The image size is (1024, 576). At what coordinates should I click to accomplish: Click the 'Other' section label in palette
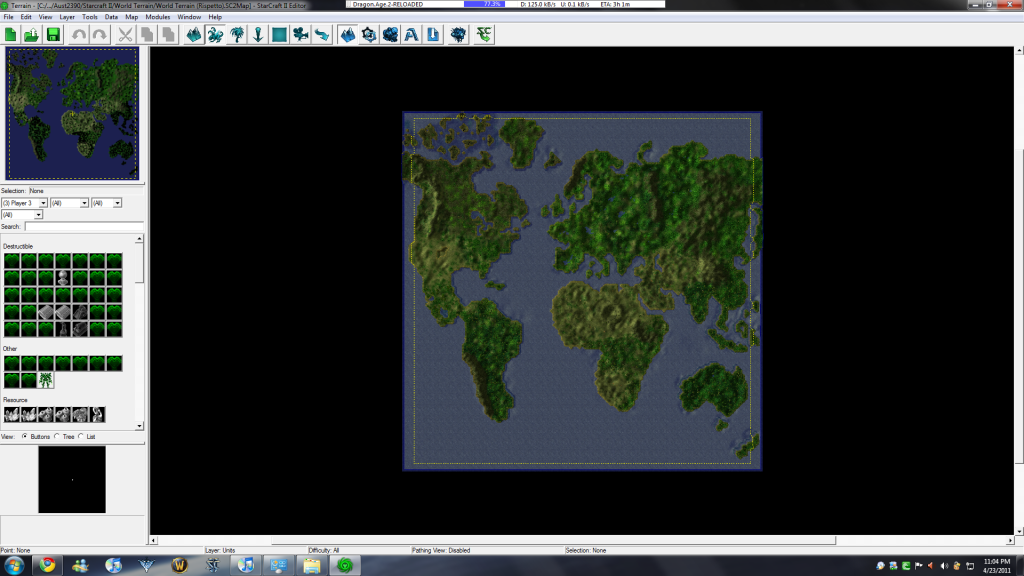[x=10, y=349]
